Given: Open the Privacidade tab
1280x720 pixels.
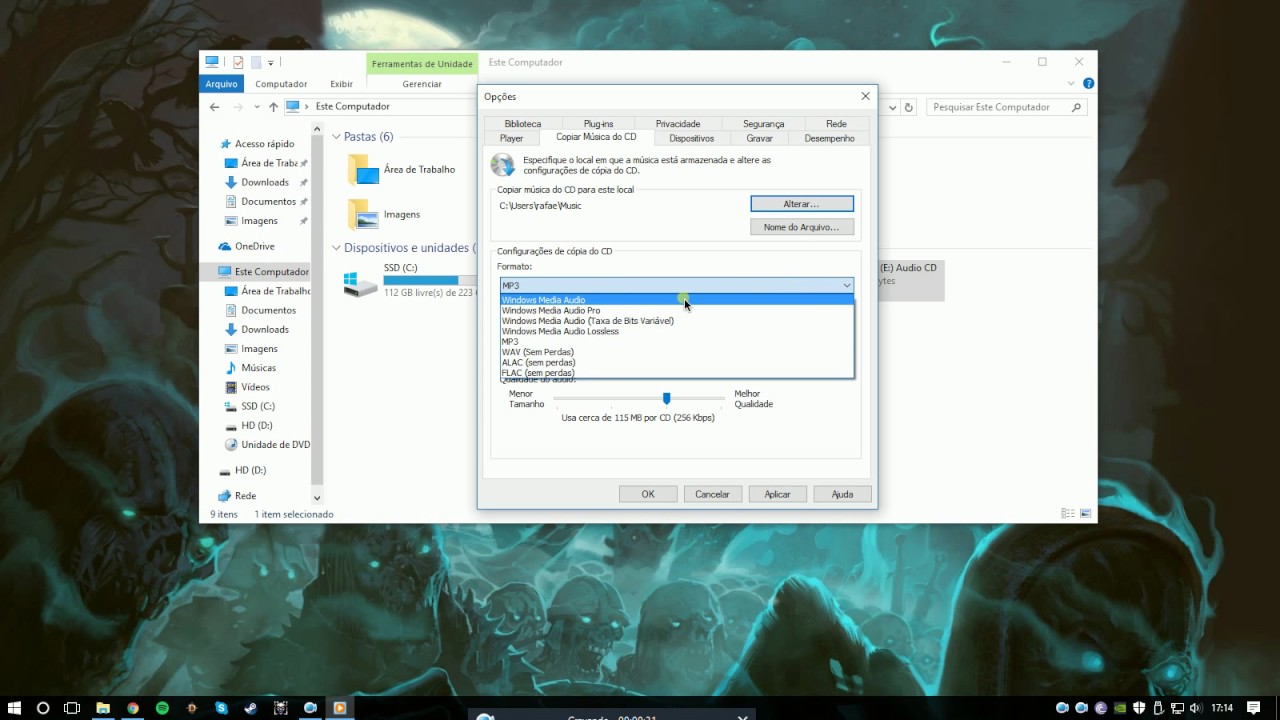Looking at the screenshot, I should 678,124.
